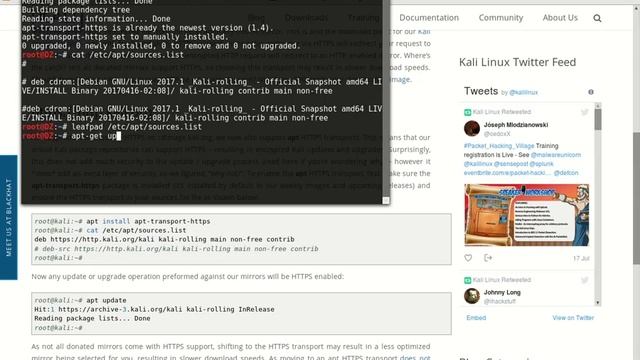Open Joseph Mlodzianowski's profile name link
Image resolution: width=640 pixels, height=360 pixels.
click(516, 125)
